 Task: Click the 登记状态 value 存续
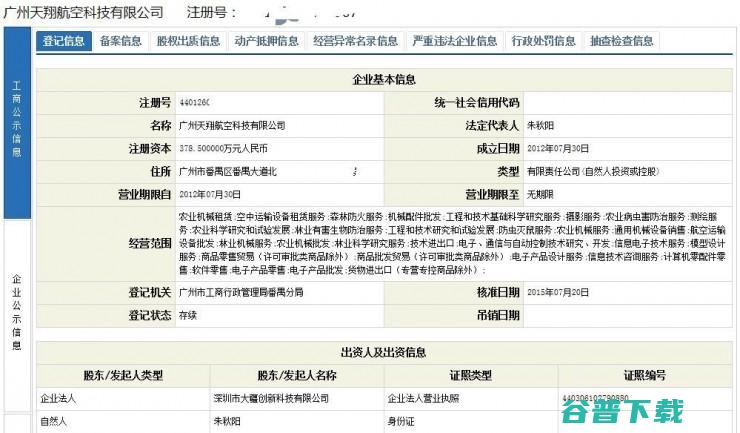[188, 315]
